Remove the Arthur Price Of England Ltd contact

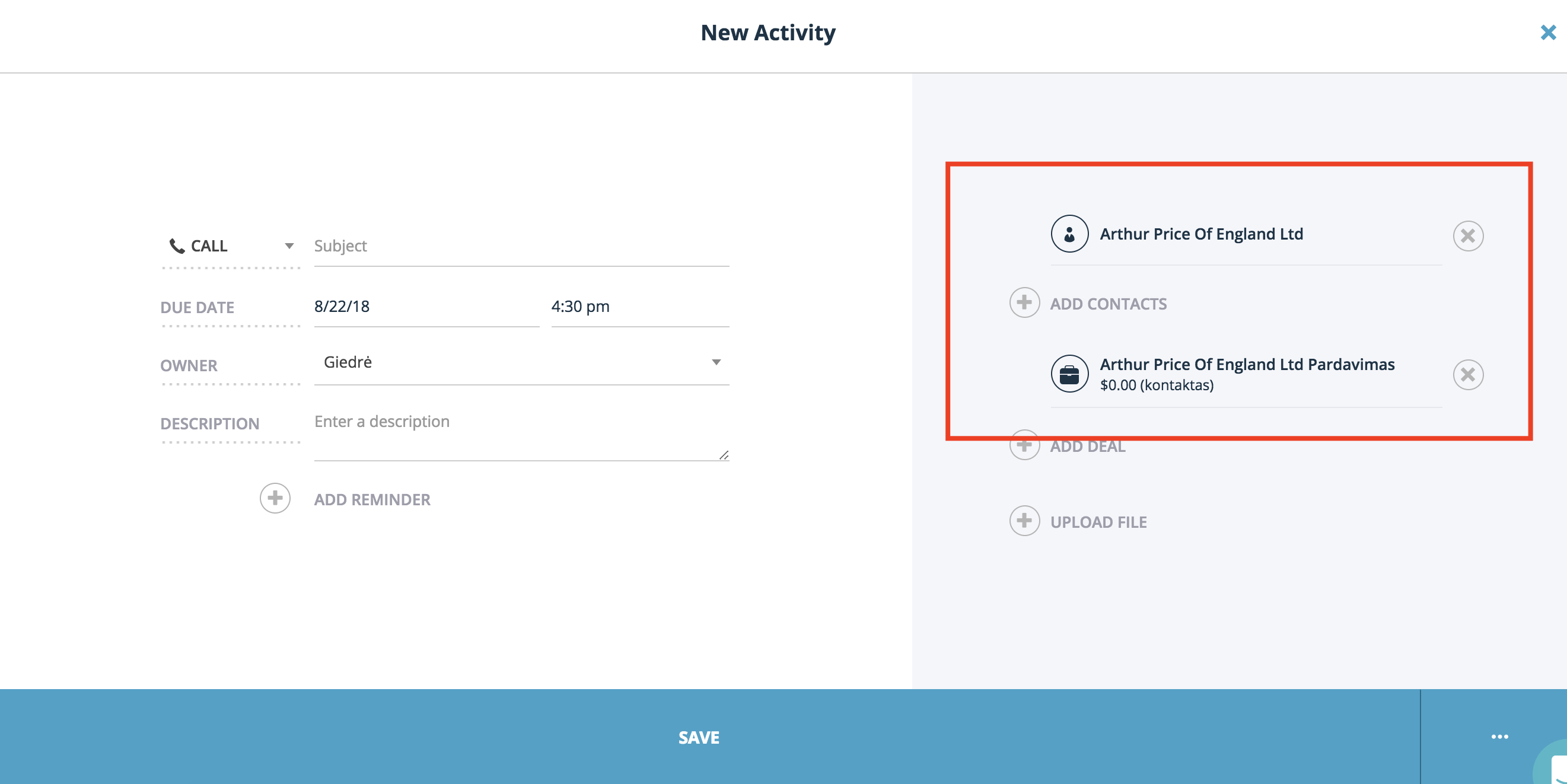pos(1468,235)
